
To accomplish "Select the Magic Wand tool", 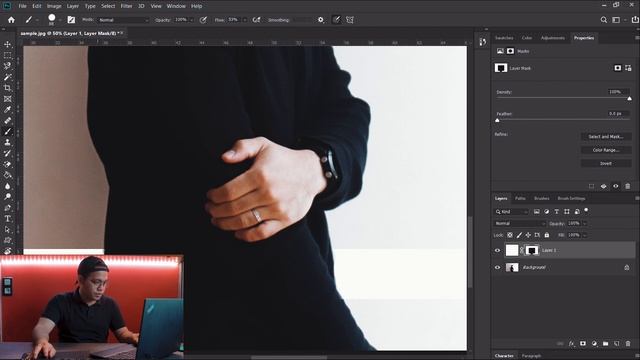I will point(7,77).
